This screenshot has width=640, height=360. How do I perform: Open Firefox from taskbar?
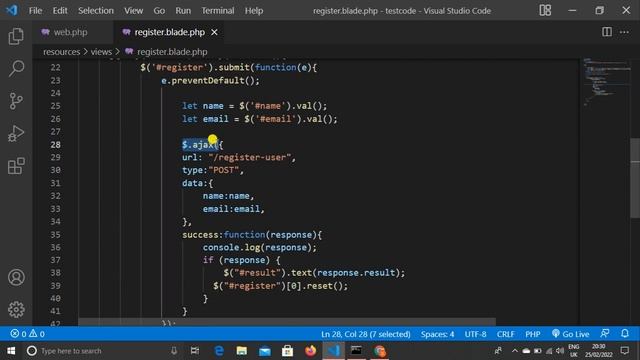(310, 351)
